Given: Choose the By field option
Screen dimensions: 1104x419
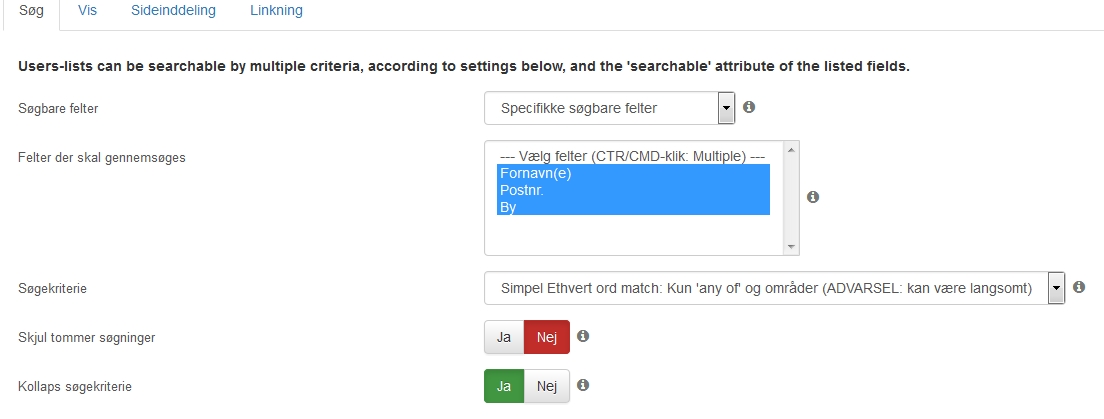Looking at the screenshot, I should (633, 207).
